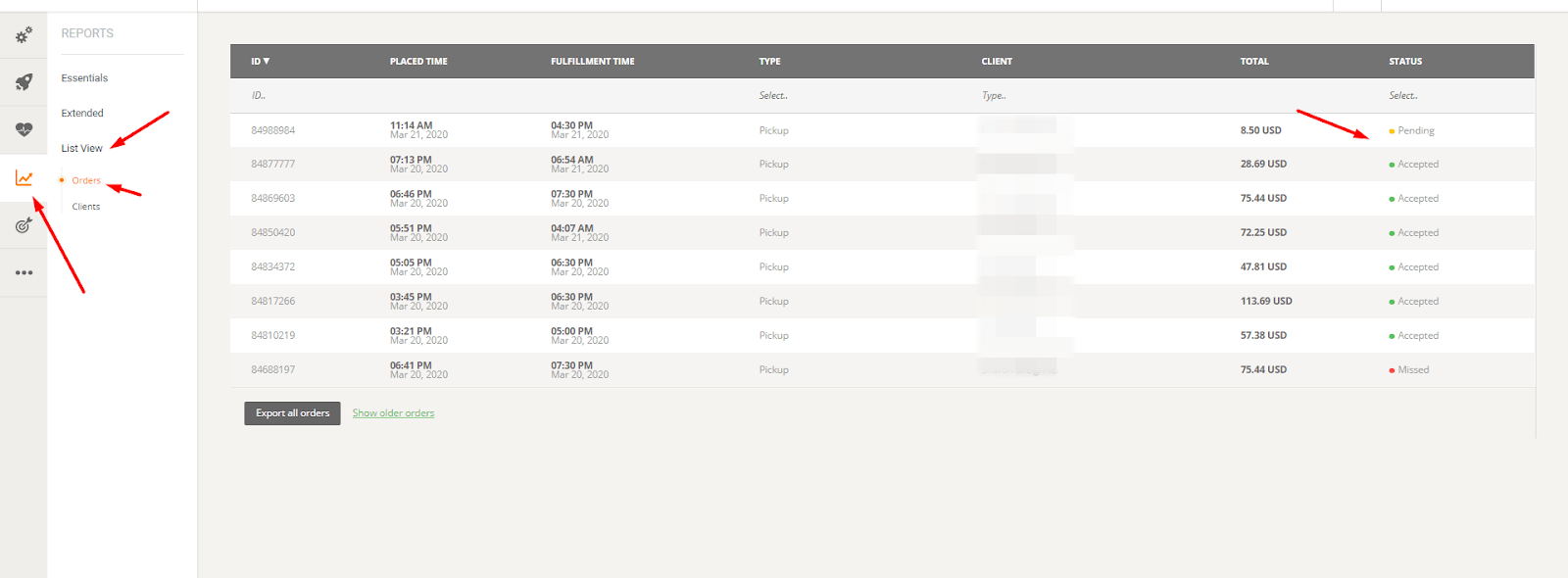
Task: Click the Placed Time column header
Action: pyautogui.click(x=418, y=61)
